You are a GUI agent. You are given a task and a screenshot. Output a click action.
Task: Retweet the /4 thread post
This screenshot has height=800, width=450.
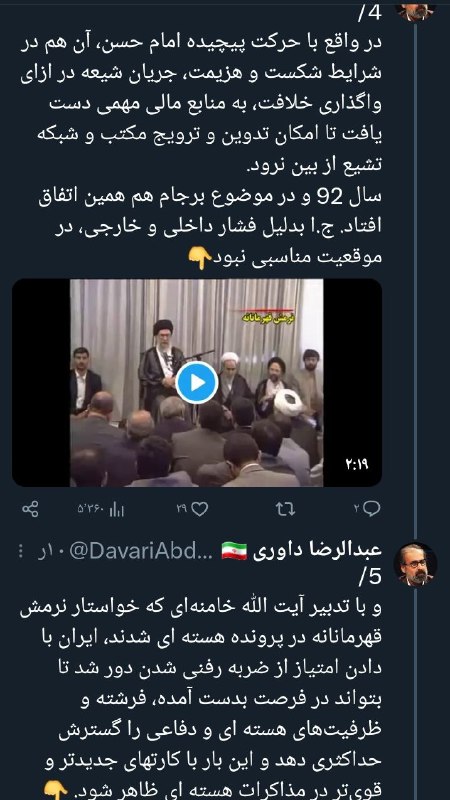coord(286,509)
